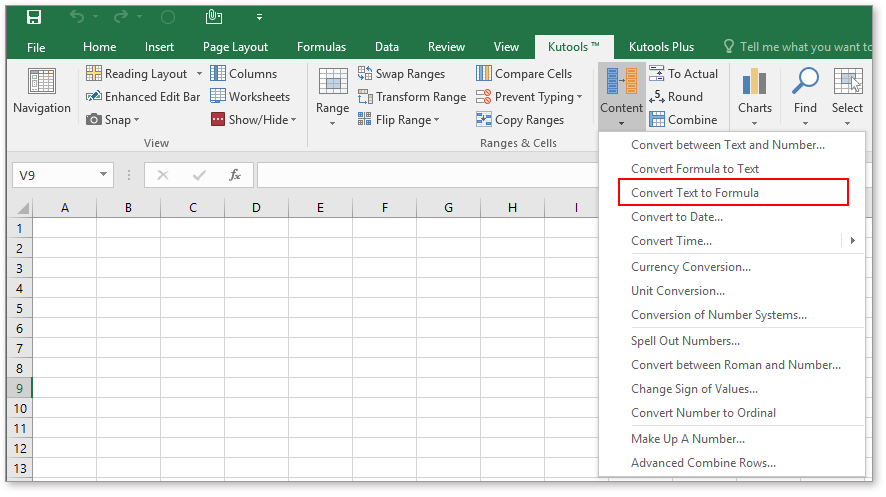Image resolution: width=886 pixels, height=497 pixels.
Task: Click To Actual
Action: (x=683, y=73)
